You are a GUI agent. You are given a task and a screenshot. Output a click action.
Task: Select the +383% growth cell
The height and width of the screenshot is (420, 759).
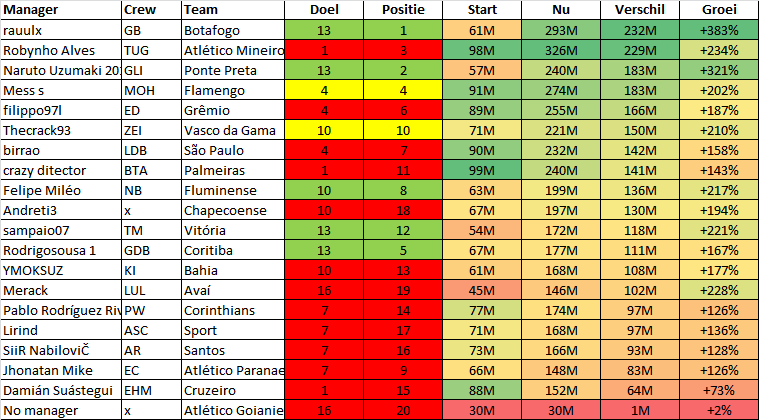tap(719, 30)
